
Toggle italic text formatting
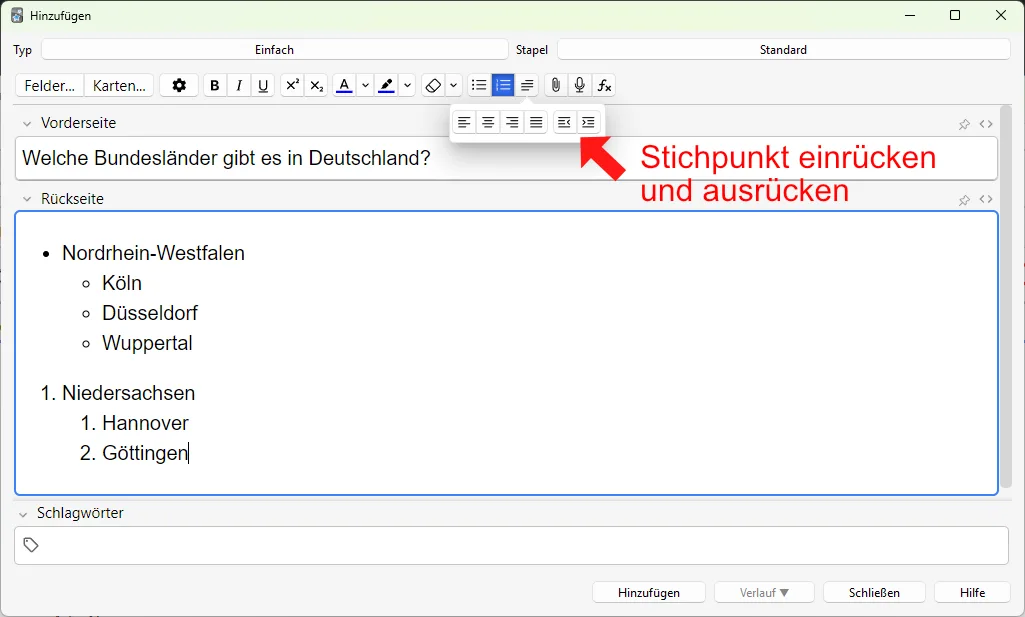pyautogui.click(x=239, y=86)
